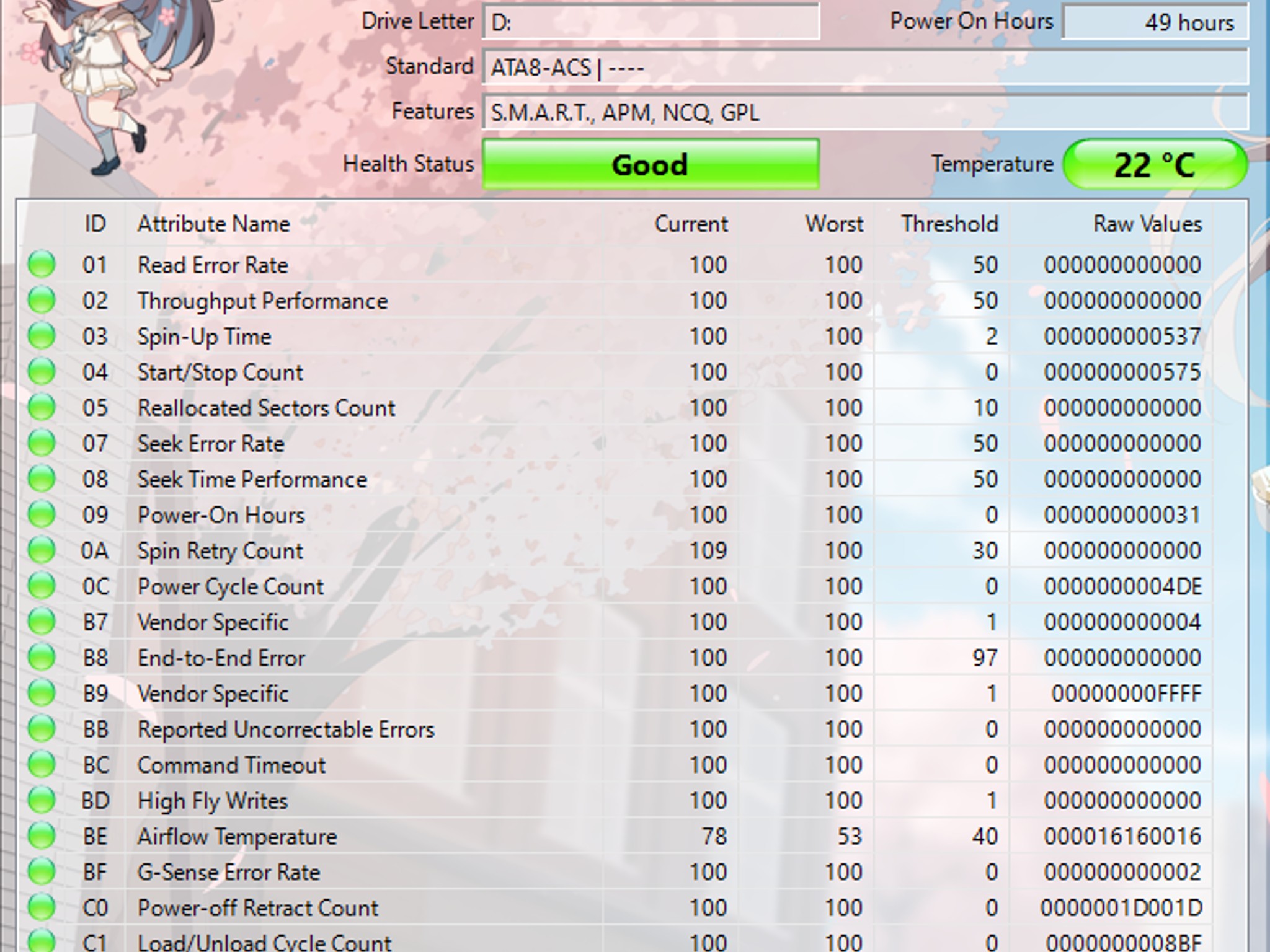Image resolution: width=1270 pixels, height=952 pixels.
Task: Select the Command Timeout attribute name
Action: (x=231, y=765)
